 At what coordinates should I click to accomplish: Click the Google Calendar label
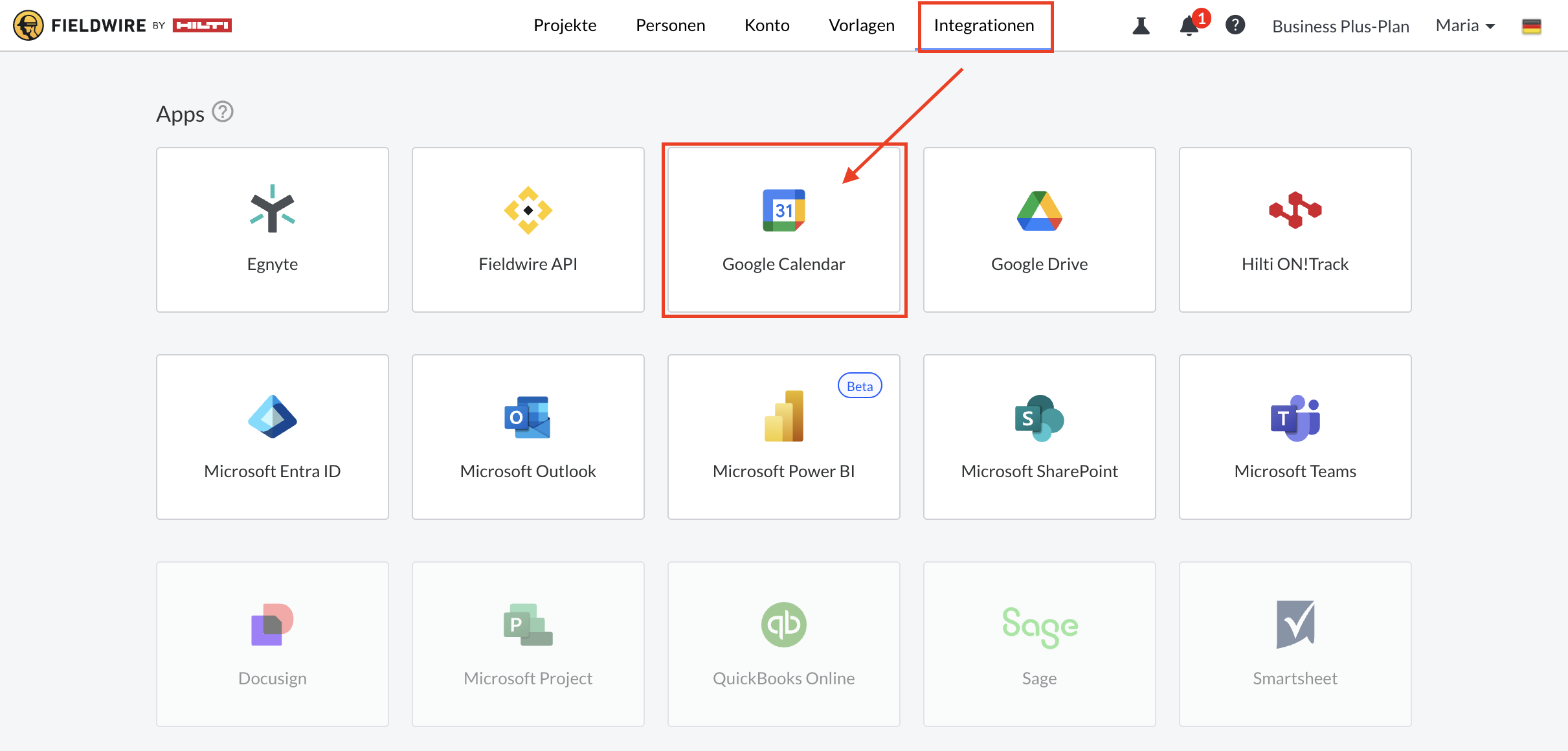[784, 264]
